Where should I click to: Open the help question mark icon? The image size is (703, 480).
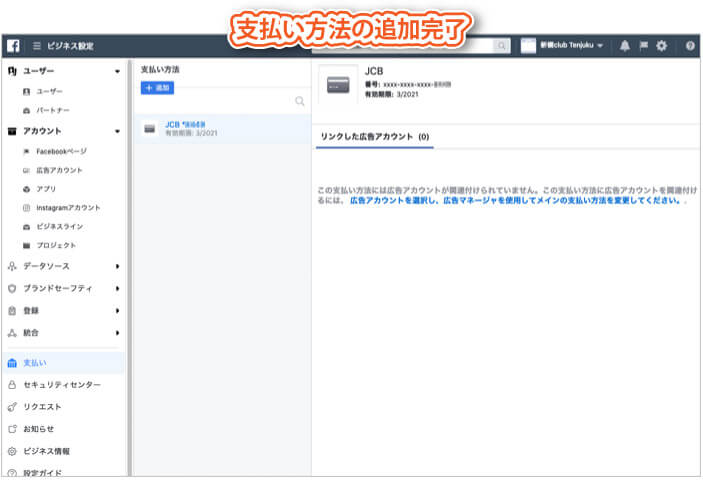(690, 46)
